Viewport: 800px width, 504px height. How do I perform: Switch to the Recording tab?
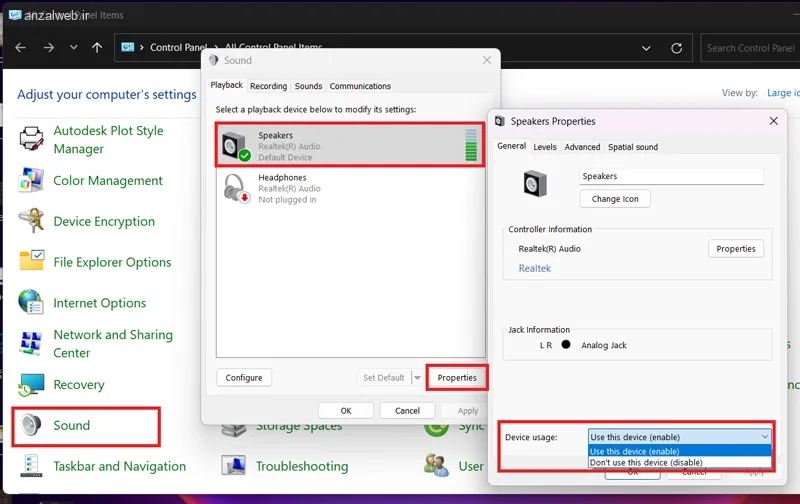click(x=268, y=86)
